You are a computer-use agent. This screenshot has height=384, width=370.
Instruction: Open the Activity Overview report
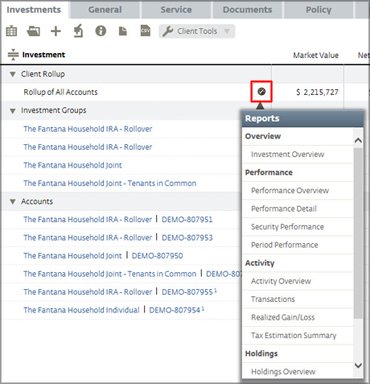pyautogui.click(x=281, y=281)
